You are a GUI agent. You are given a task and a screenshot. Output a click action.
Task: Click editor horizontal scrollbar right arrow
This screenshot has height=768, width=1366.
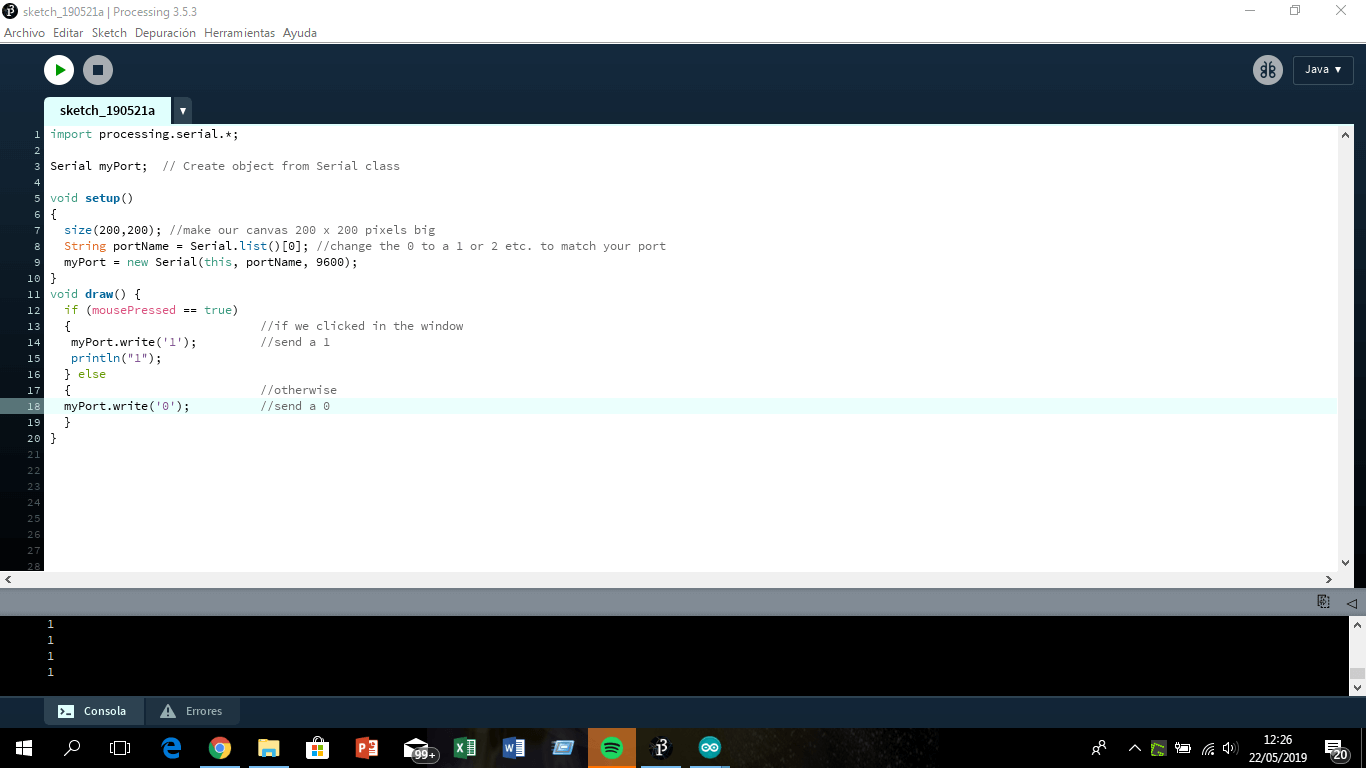[x=1329, y=579]
